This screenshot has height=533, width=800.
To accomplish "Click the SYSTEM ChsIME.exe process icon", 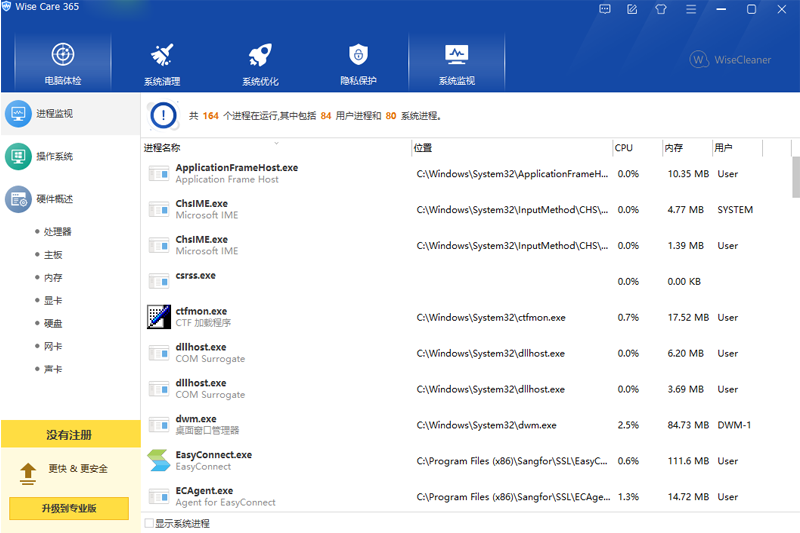I will point(159,210).
